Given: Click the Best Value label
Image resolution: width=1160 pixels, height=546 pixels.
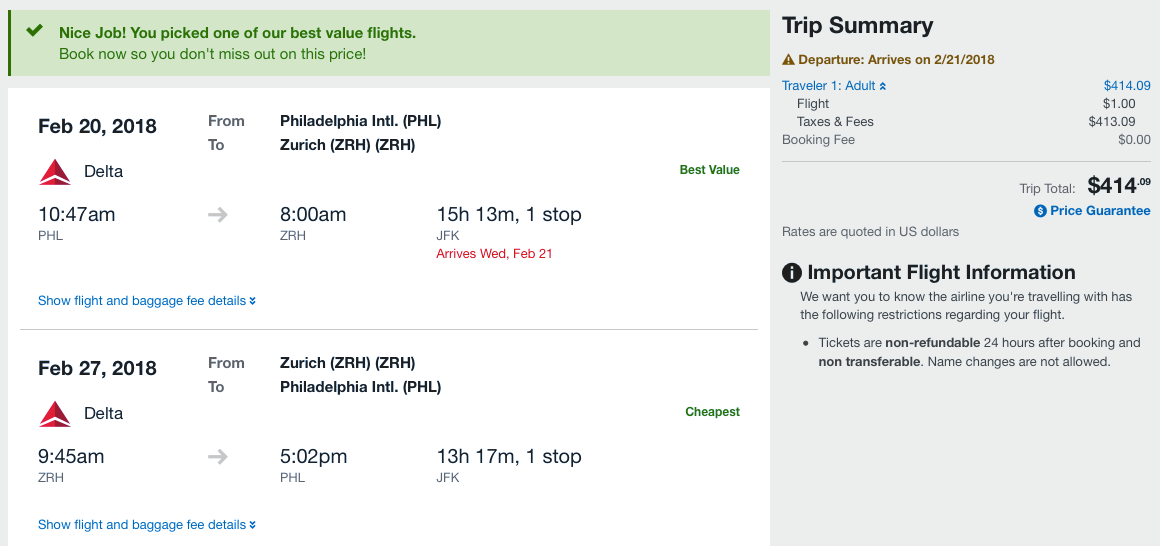Looking at the screenshot, I should 709,170.
